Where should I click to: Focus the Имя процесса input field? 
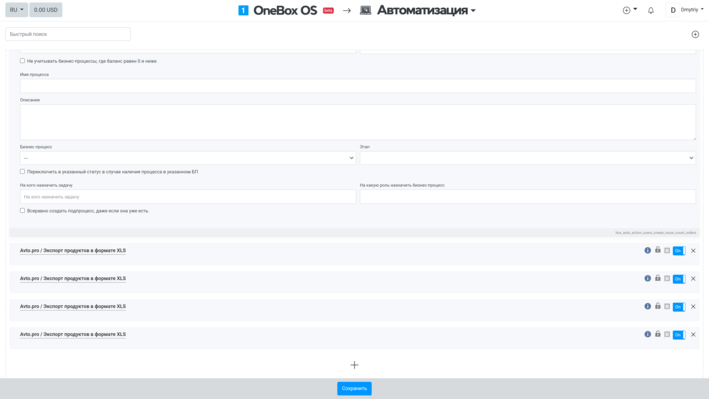[358, 86]
